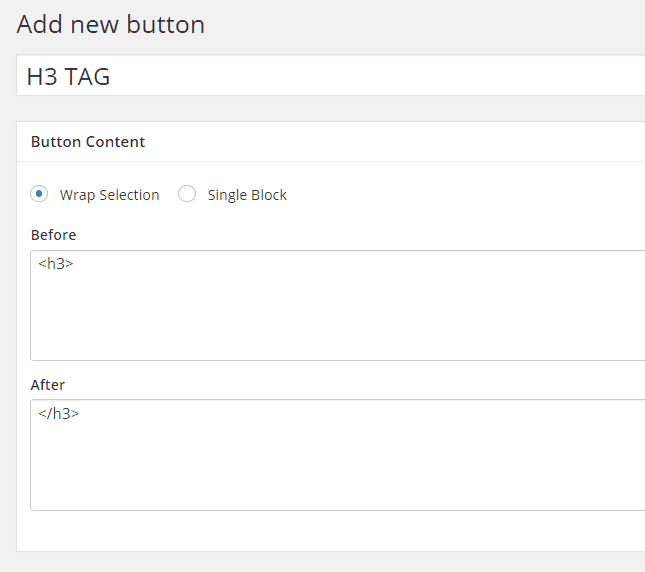Select the Wrap Selection radio button
Viewport: 645px width, 572px height.
[39, 194]
